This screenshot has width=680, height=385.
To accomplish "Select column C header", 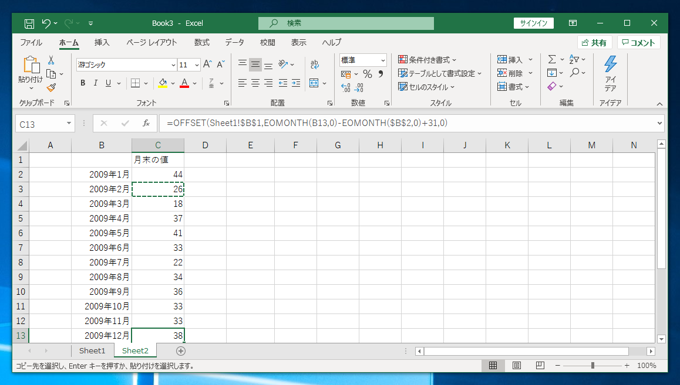I will 158,145.
